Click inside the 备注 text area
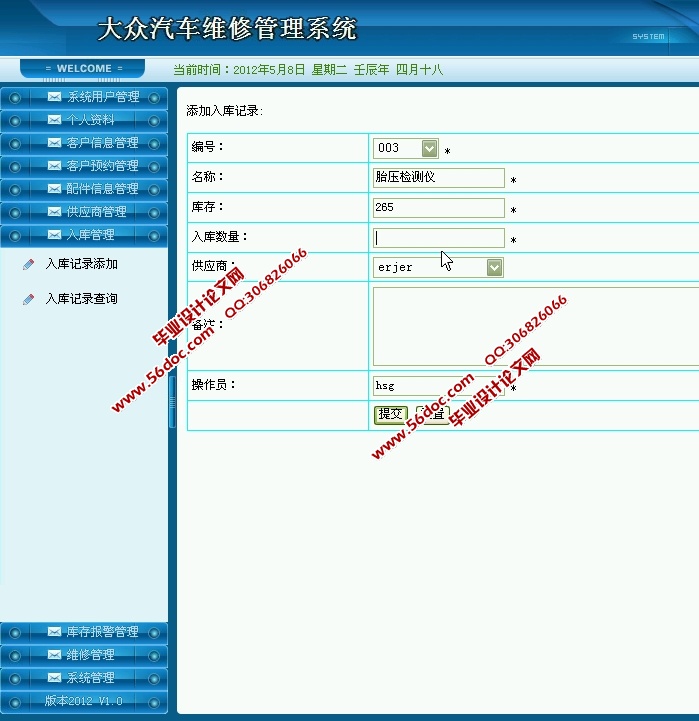 [536, 326]
